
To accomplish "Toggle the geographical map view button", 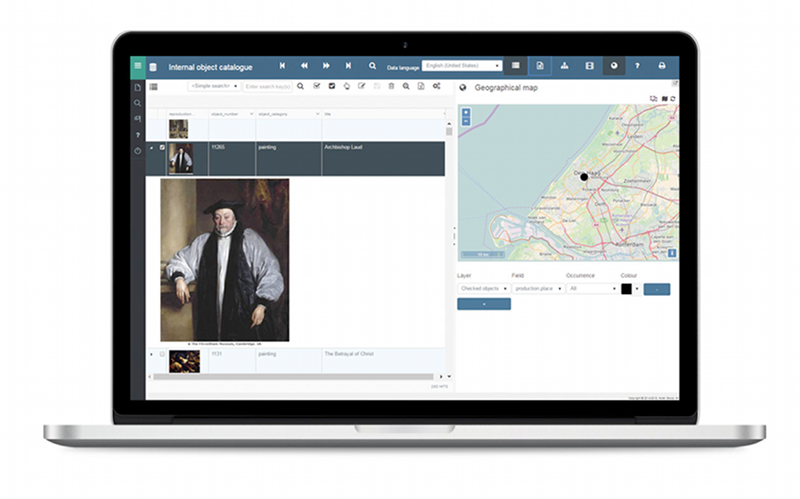I will point(614,66).
